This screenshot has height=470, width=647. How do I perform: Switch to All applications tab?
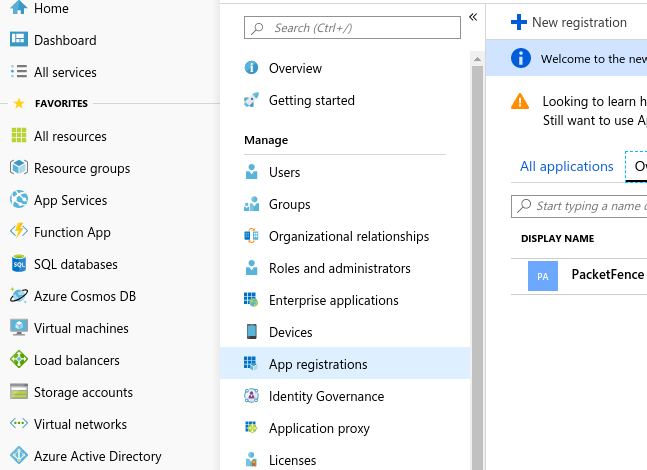(x=566, y=167)
